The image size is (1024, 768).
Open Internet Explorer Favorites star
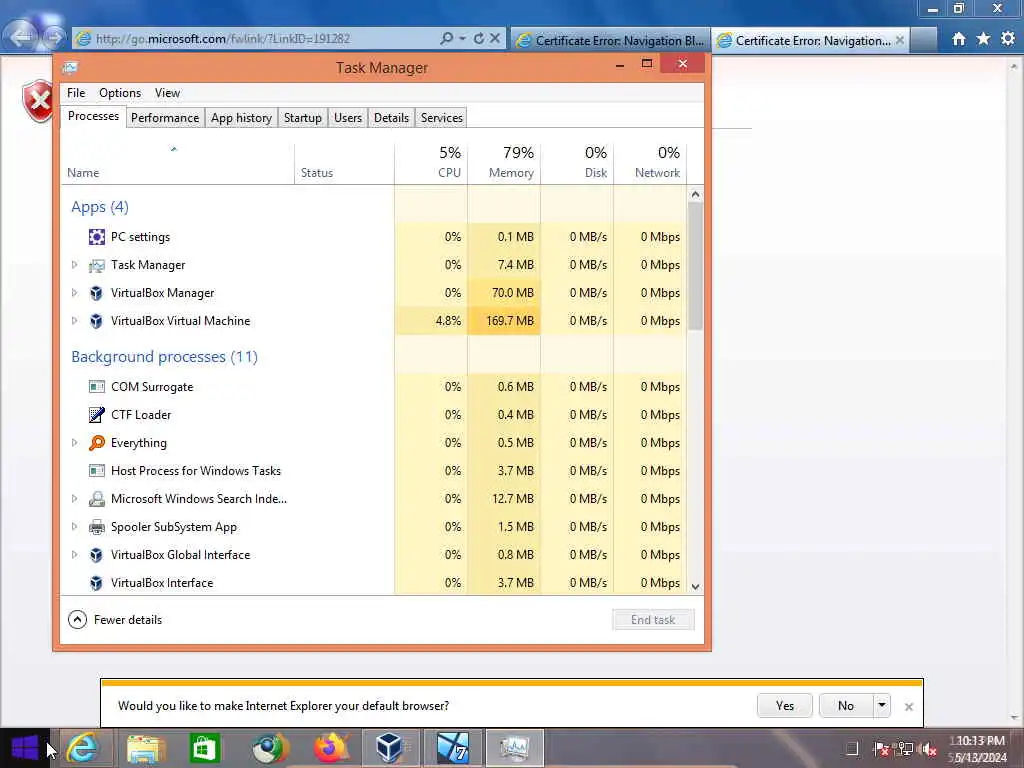984,39
